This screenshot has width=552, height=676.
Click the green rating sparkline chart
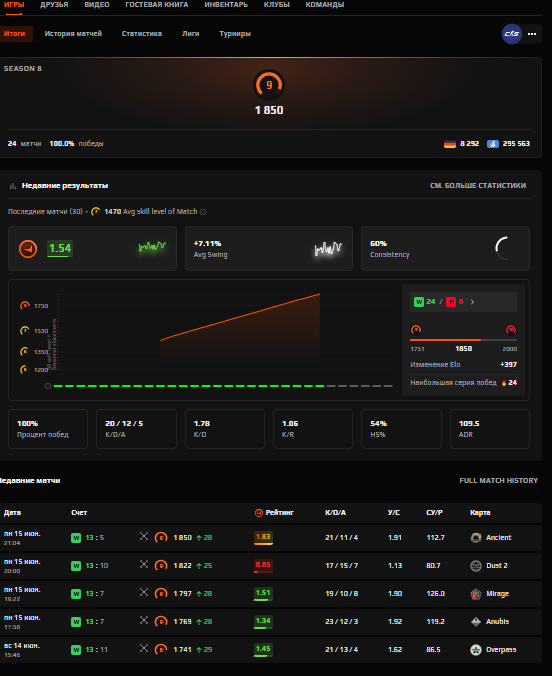coord(152,247)
